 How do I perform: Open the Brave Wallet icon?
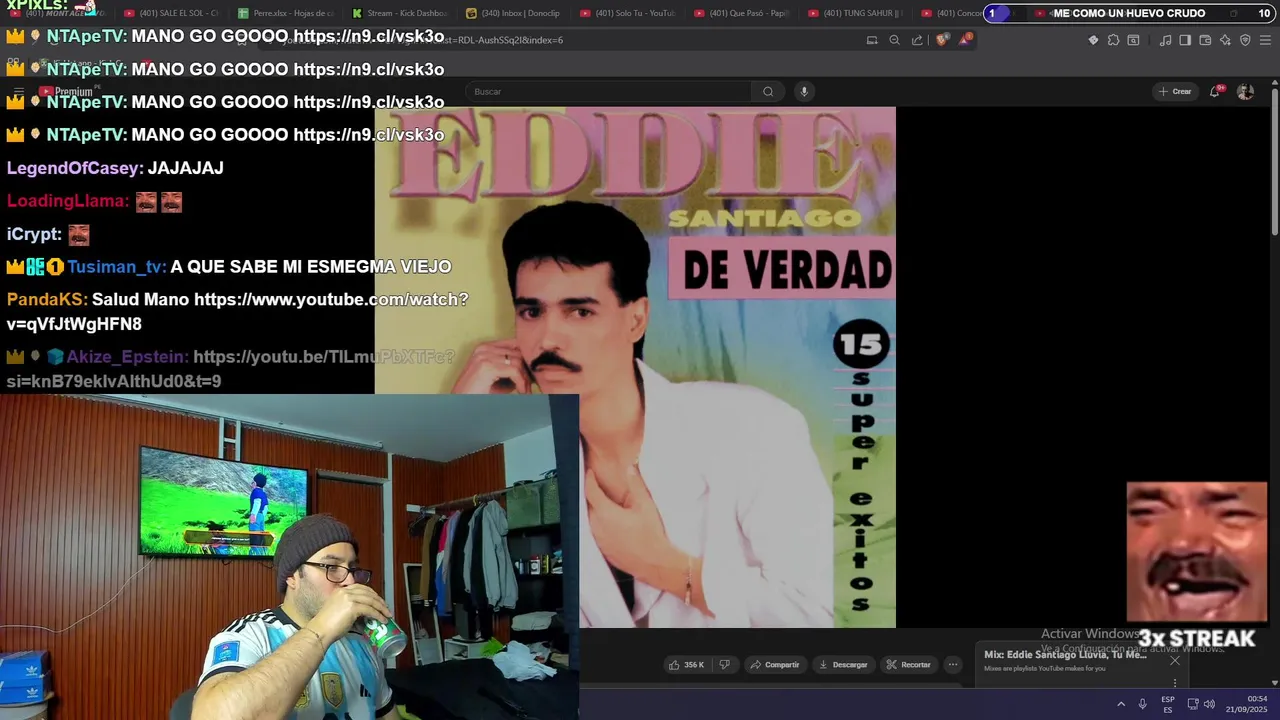[x=1205, y=40]
